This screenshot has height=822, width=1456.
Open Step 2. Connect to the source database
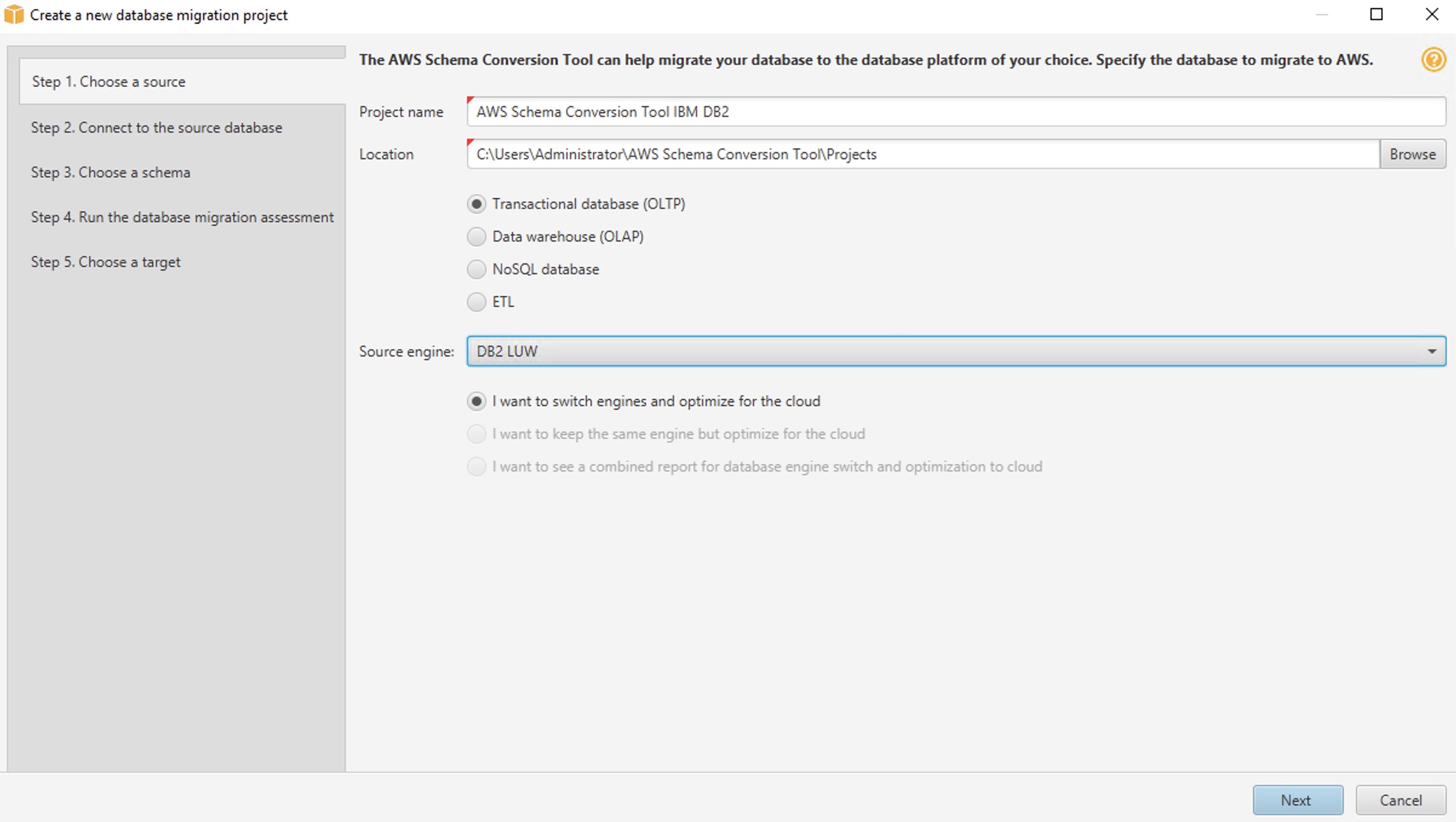point(156,128)
